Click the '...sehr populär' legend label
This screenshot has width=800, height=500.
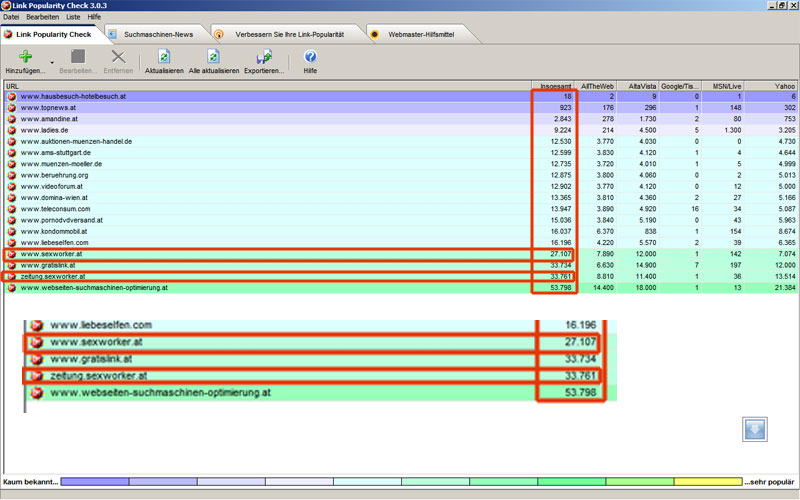point(769,482)
